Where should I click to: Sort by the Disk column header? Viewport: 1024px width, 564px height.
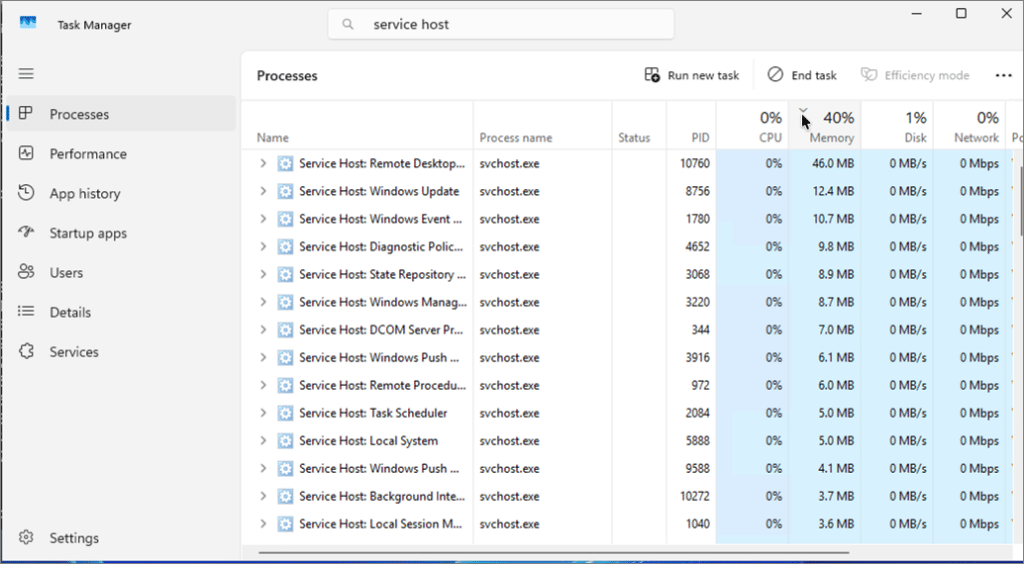tap(897, 125)
